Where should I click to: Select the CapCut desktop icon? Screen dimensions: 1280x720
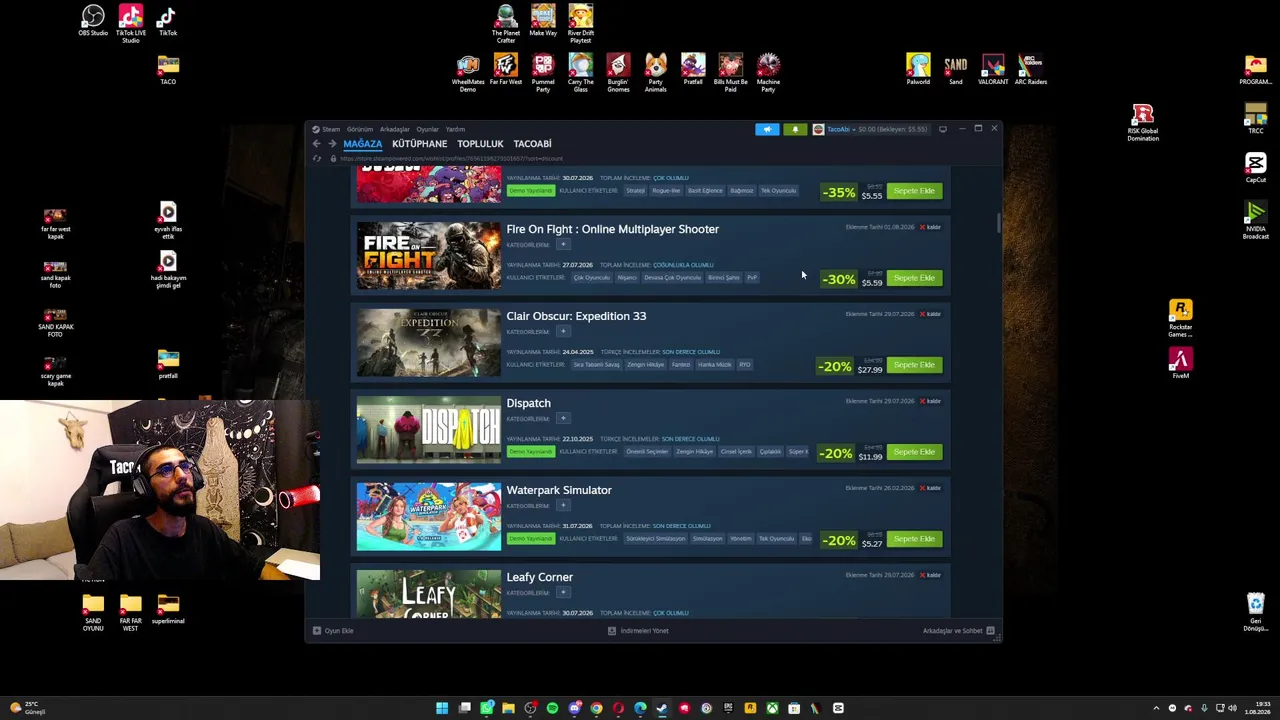[1256, 167]
